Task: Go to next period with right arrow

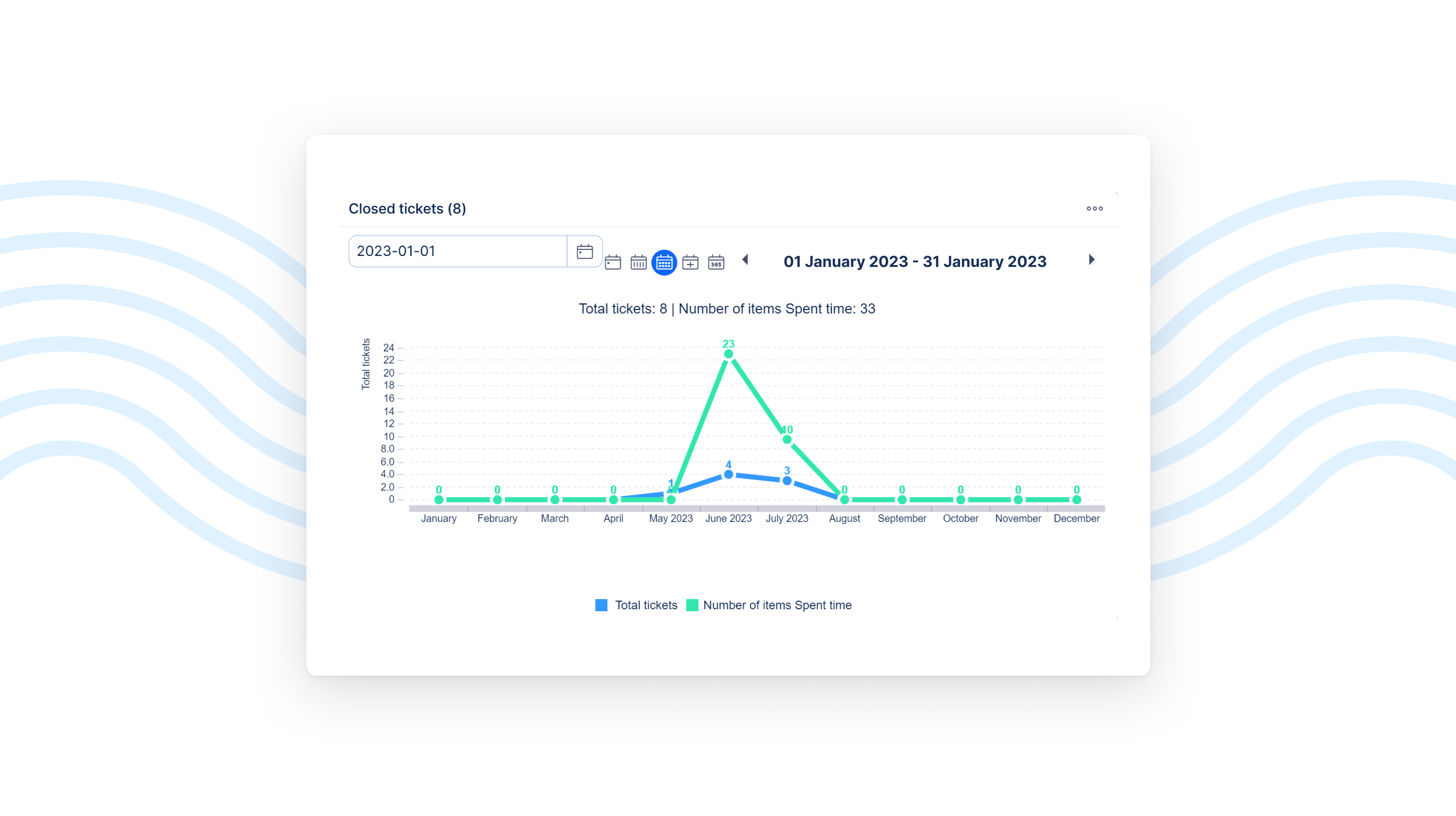Action: click(x=1092, y=259)
